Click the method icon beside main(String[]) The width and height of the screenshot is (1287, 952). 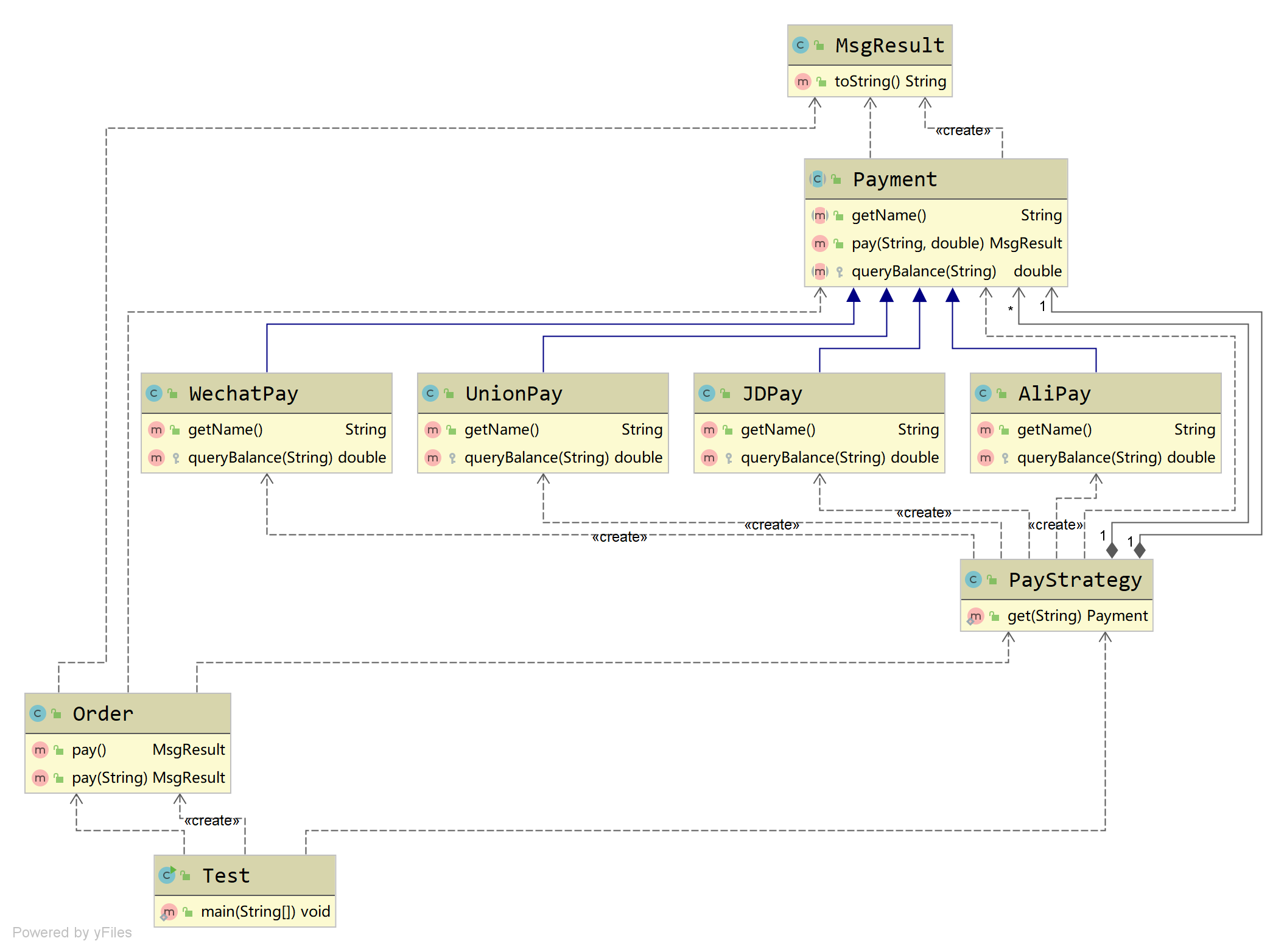pos(169,912)
